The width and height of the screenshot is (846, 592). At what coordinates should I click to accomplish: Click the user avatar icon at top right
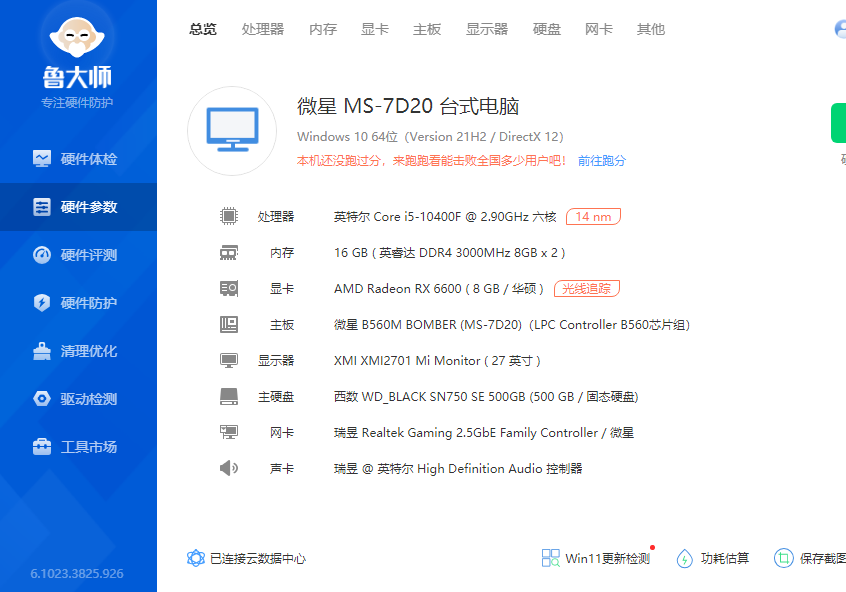[x=840, y=29]
